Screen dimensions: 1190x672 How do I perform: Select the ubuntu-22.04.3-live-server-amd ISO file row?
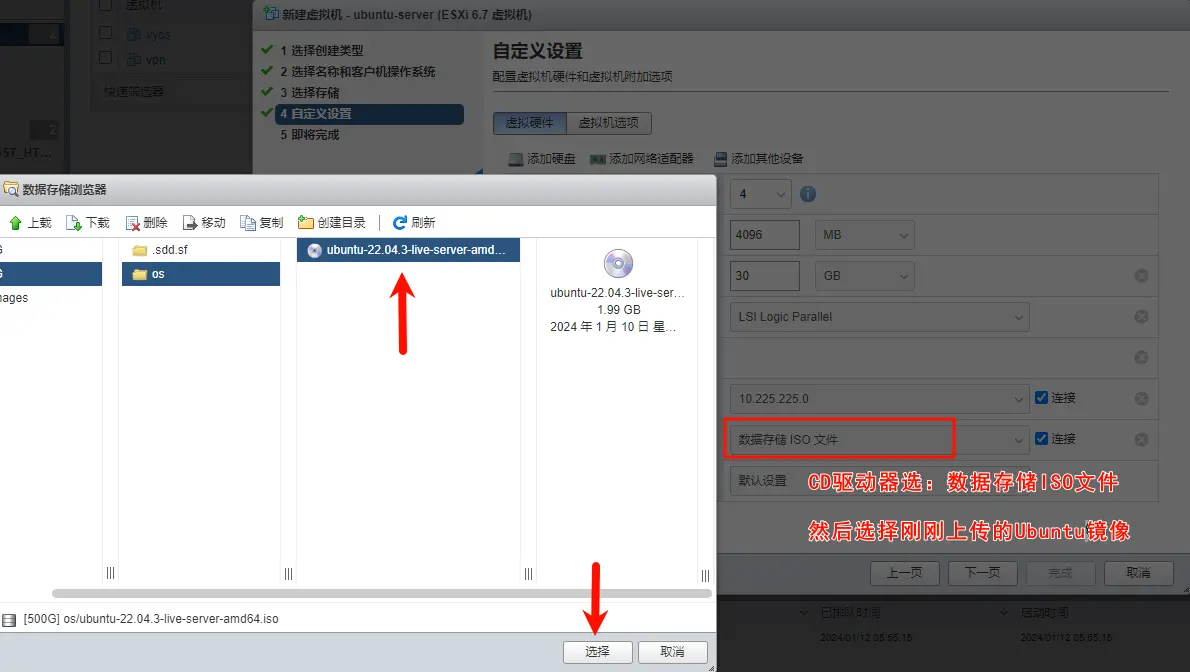tap(408, 250)
